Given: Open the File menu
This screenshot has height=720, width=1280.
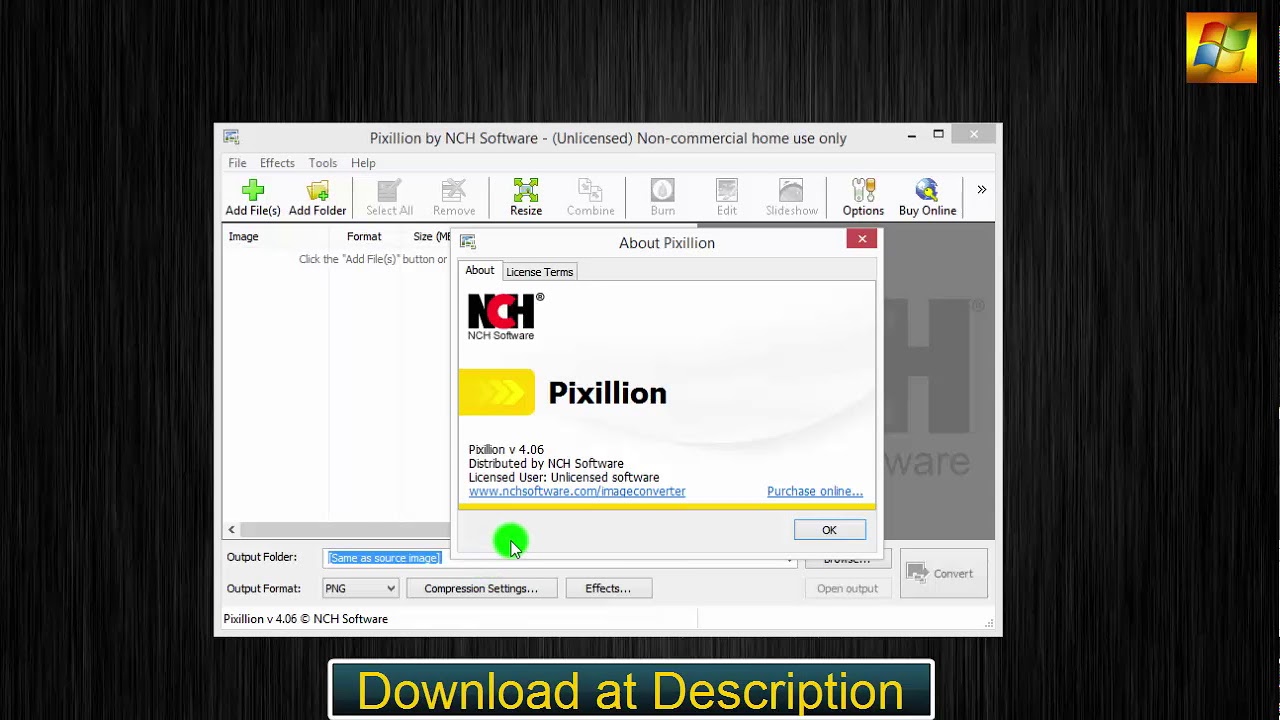Looking at the screenshot, I should pos(237,163).
